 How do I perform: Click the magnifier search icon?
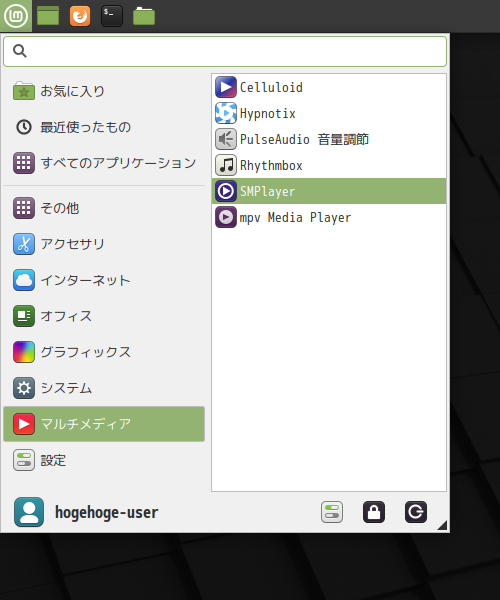[x=20, y=51]
